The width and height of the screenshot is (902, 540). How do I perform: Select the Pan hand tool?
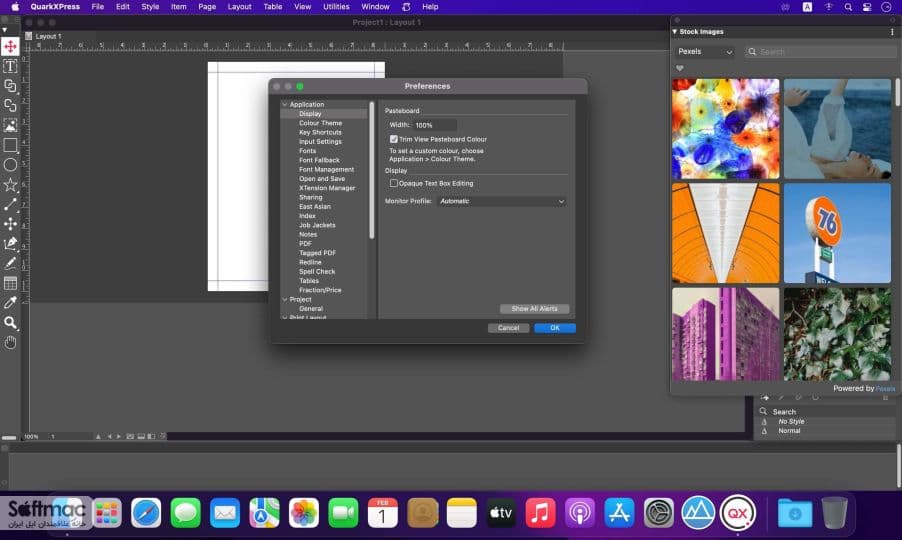10,343
